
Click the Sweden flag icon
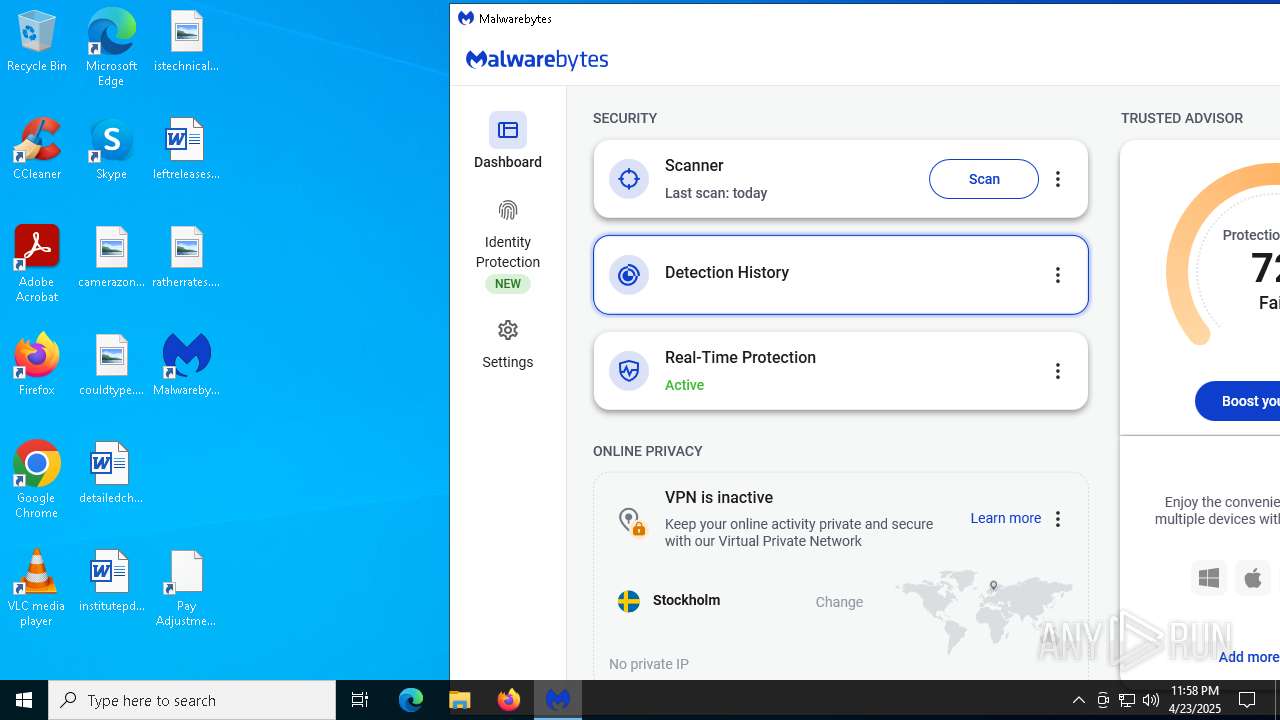point(629,601)
